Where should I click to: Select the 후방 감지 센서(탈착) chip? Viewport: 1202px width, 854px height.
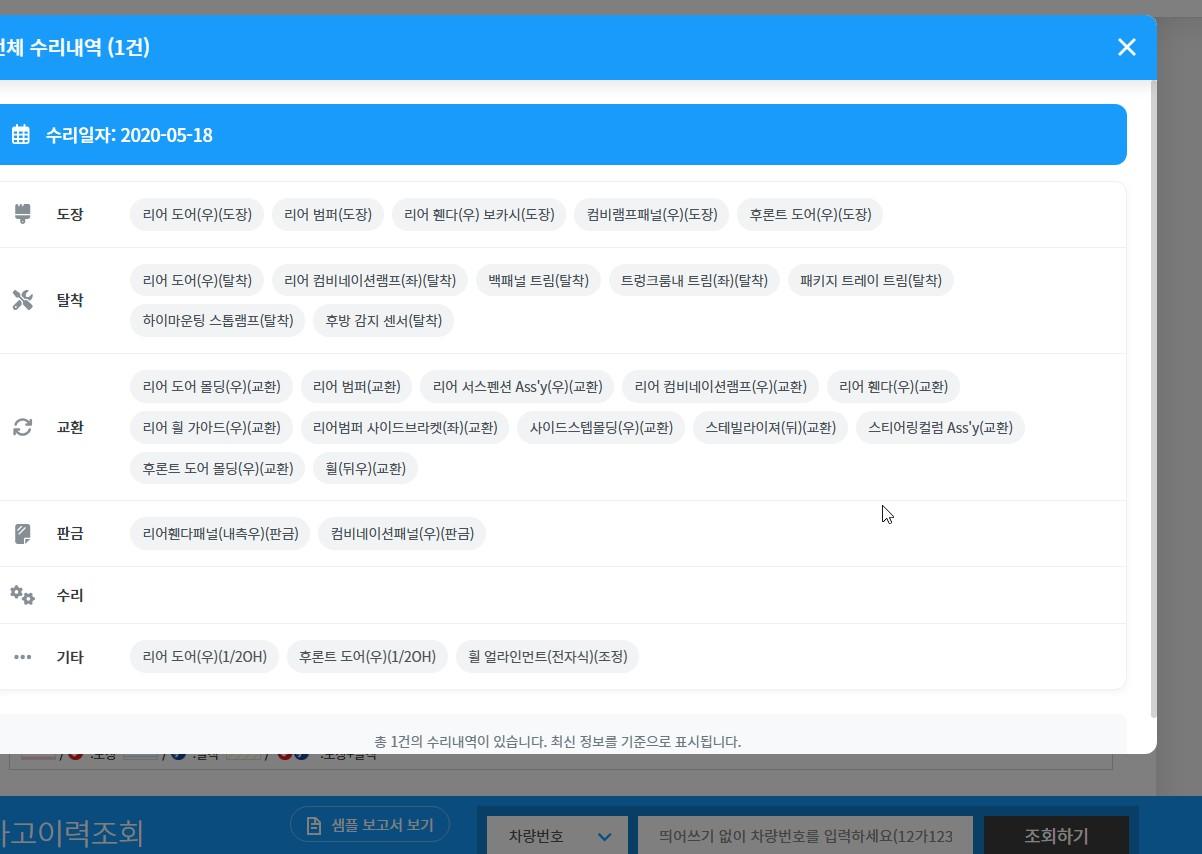tap(384, 321)
